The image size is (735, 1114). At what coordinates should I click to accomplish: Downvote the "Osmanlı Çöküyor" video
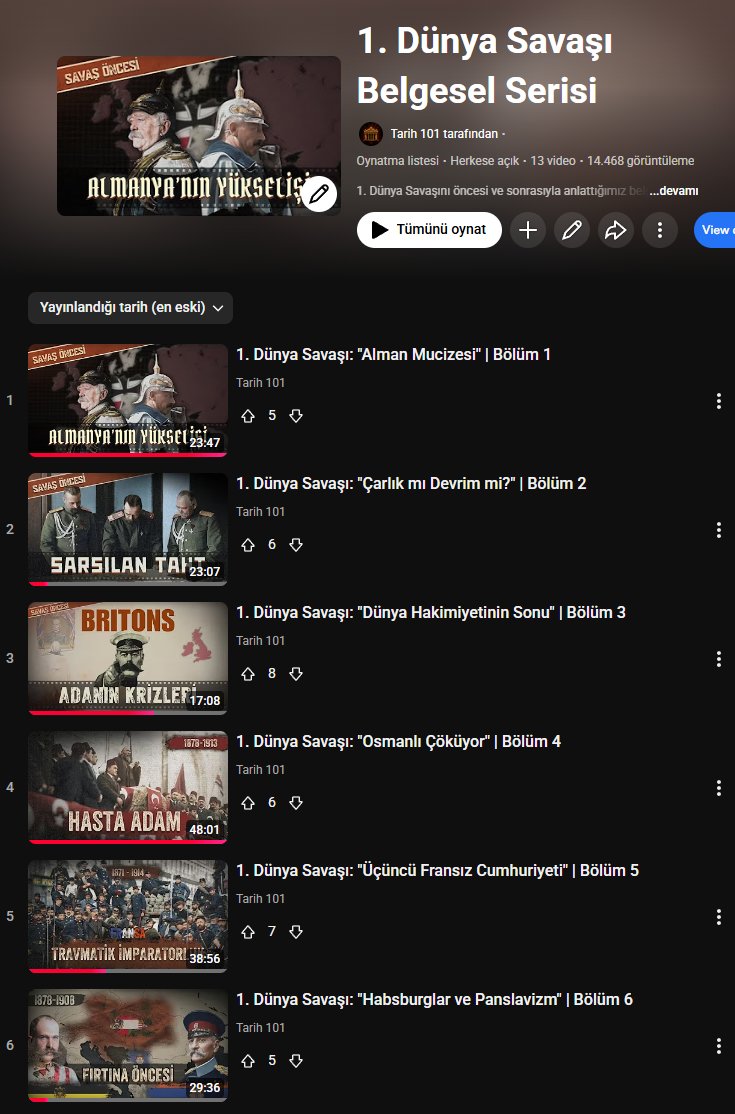tap(296, 803)
